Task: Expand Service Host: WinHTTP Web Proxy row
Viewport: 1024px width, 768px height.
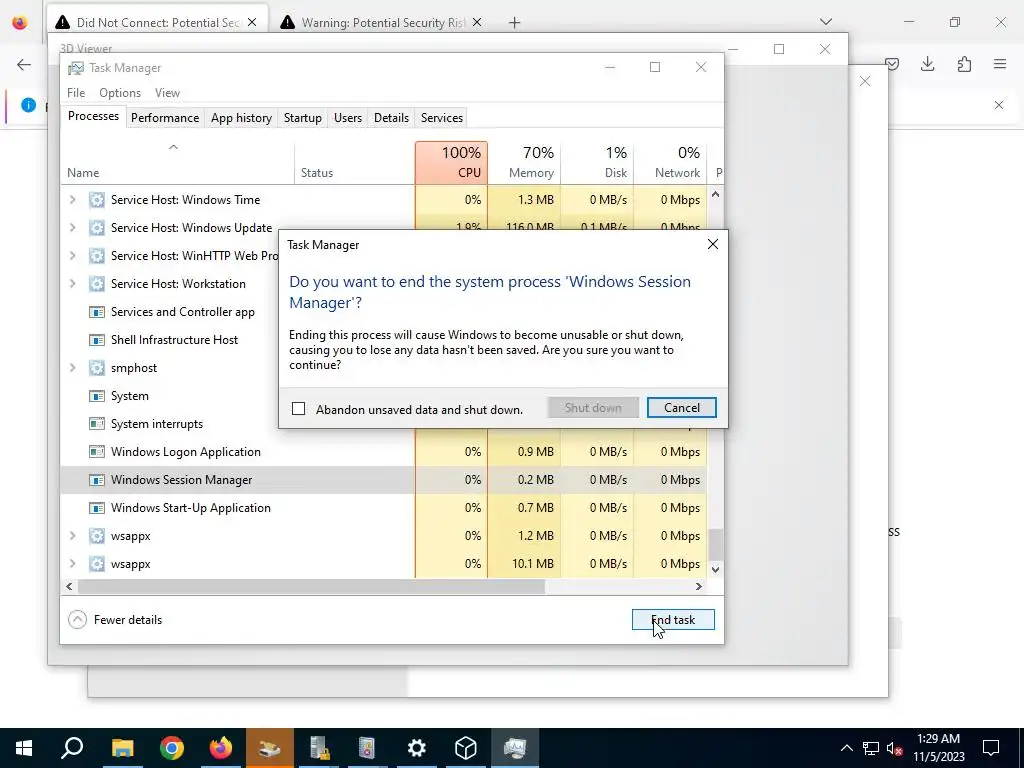Action: pyautogui.click(x=72, y=256)
